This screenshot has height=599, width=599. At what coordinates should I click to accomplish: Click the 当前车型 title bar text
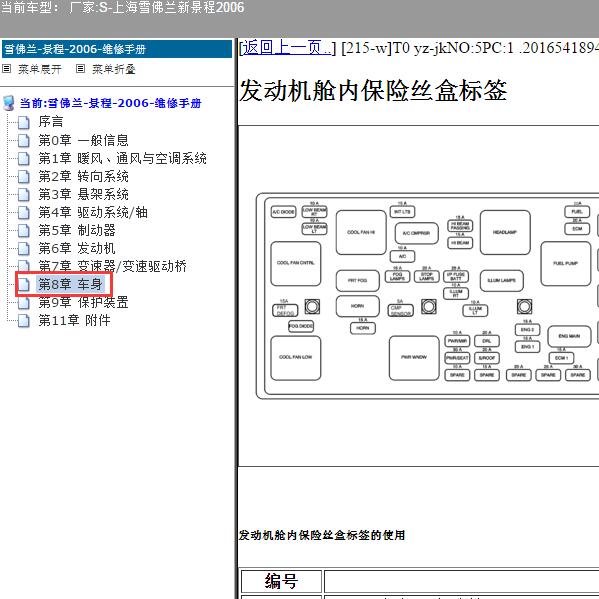click(x=122, y=8)
